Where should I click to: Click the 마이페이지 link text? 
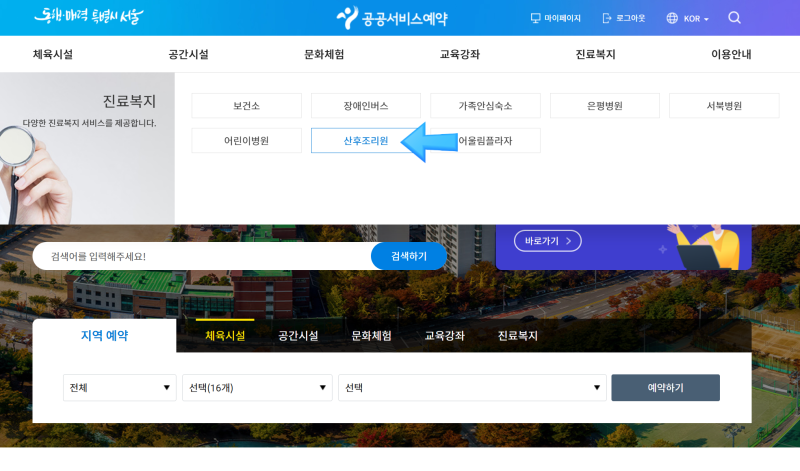pos(562,18)
